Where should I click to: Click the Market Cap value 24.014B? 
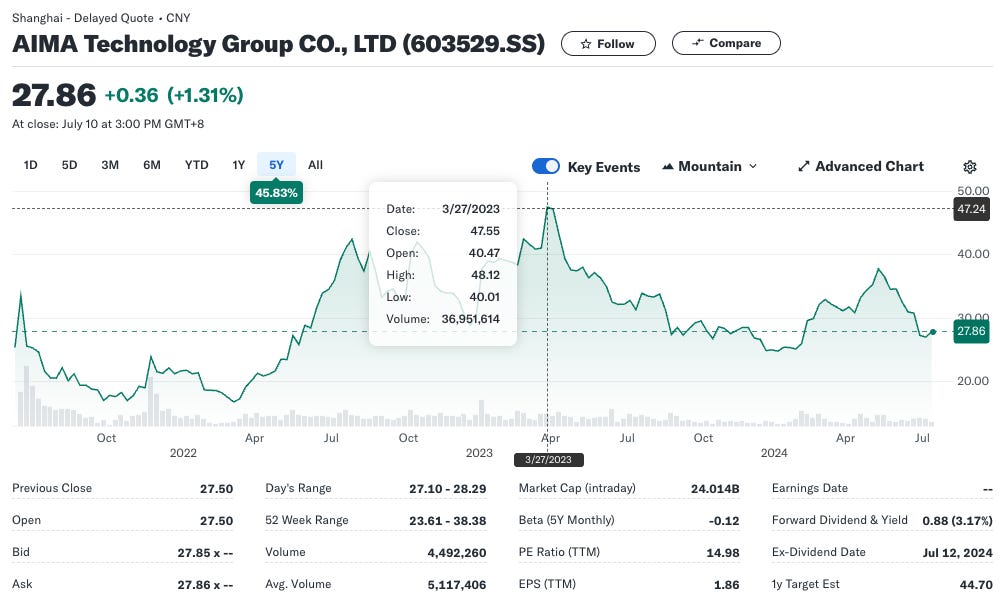click(x=715, y=489)
